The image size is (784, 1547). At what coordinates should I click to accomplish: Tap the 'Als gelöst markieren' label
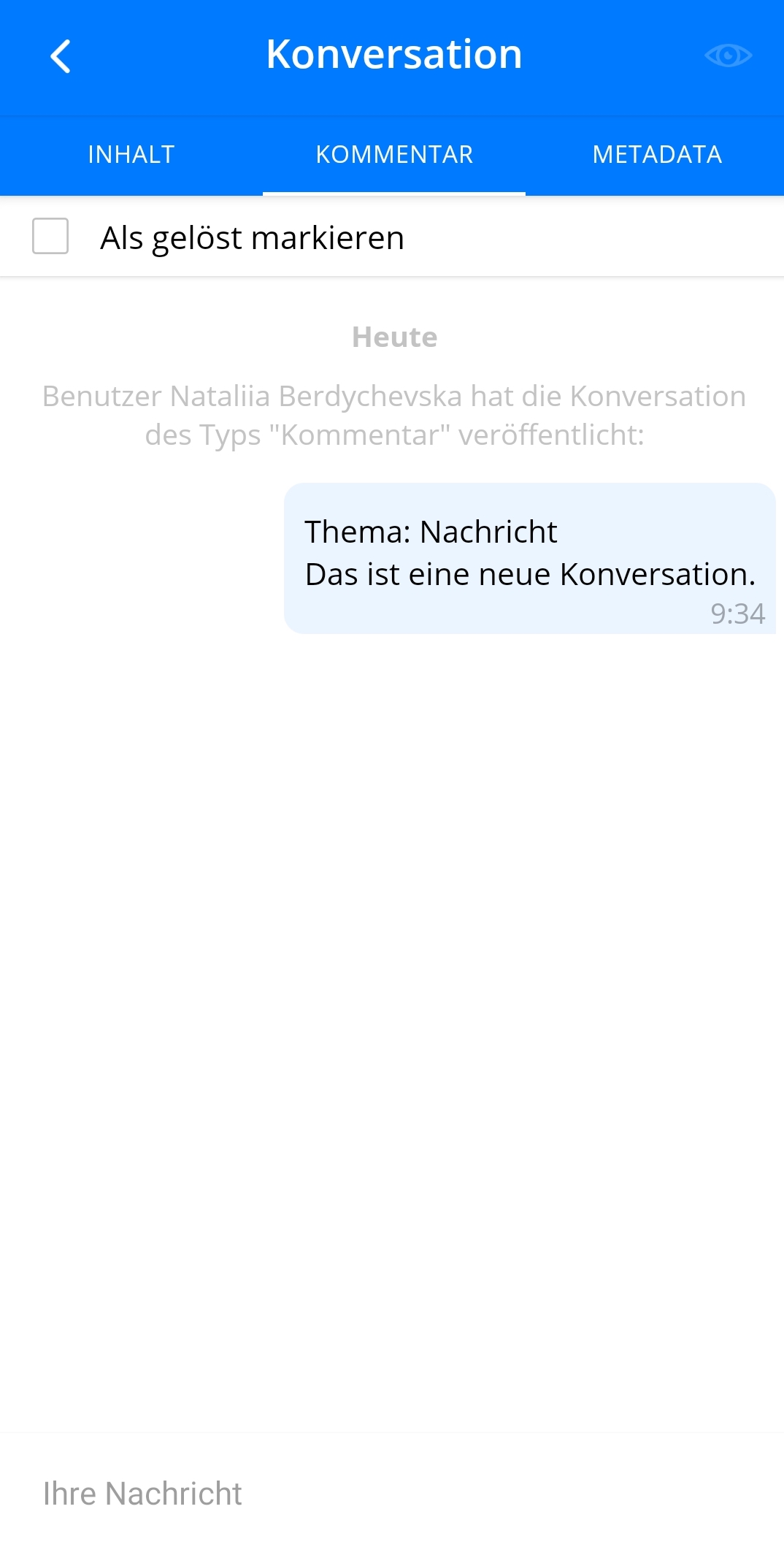pos(252,238)
